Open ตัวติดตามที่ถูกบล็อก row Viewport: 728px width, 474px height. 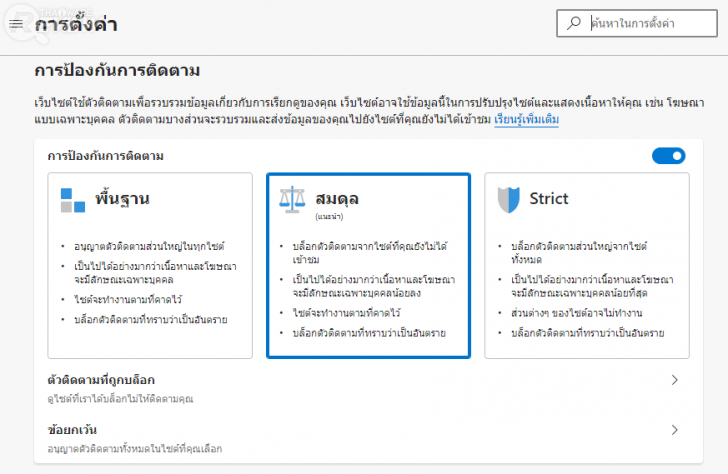[x=368, y=389]
